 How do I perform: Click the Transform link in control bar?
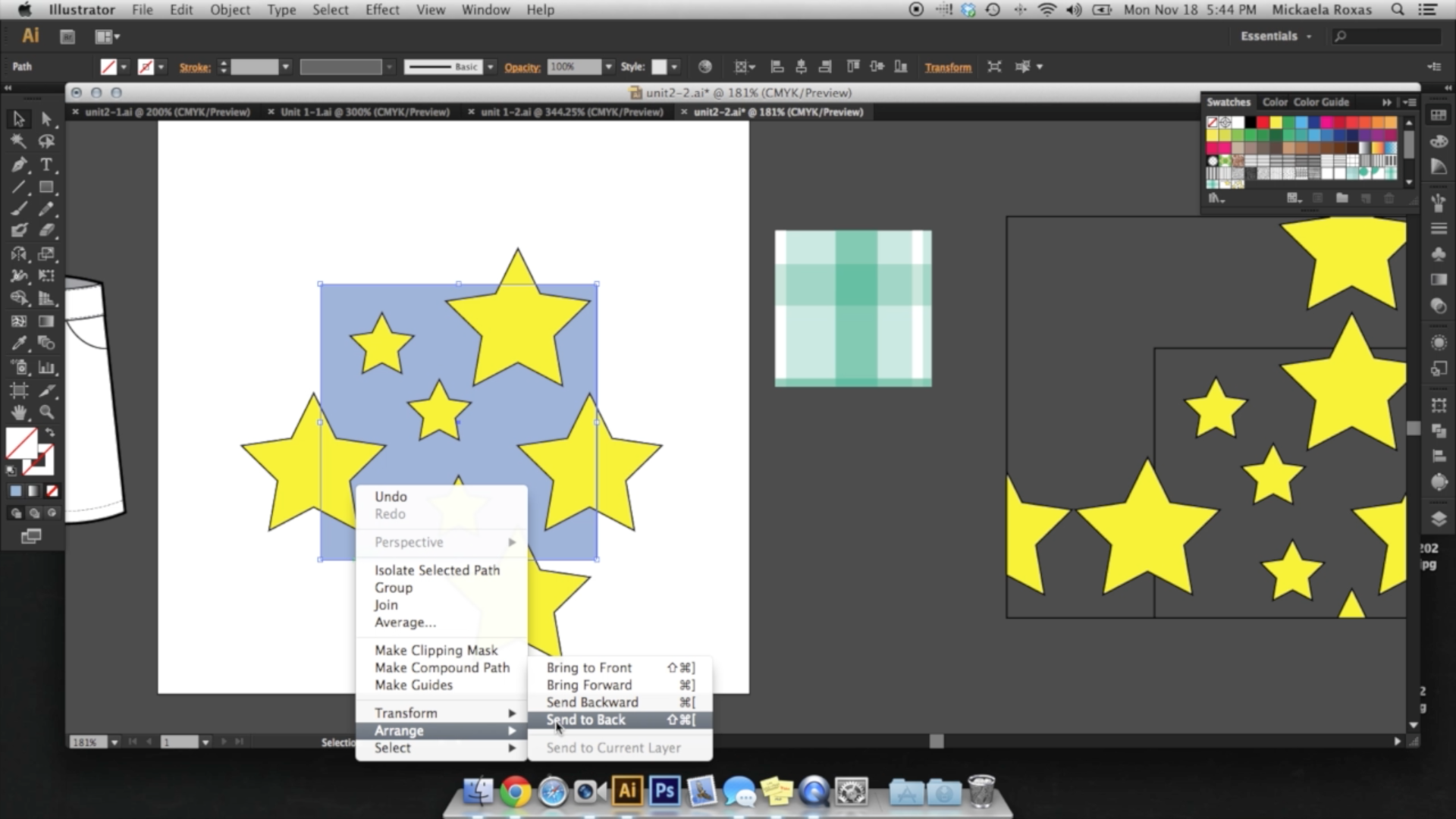point(949,67)
